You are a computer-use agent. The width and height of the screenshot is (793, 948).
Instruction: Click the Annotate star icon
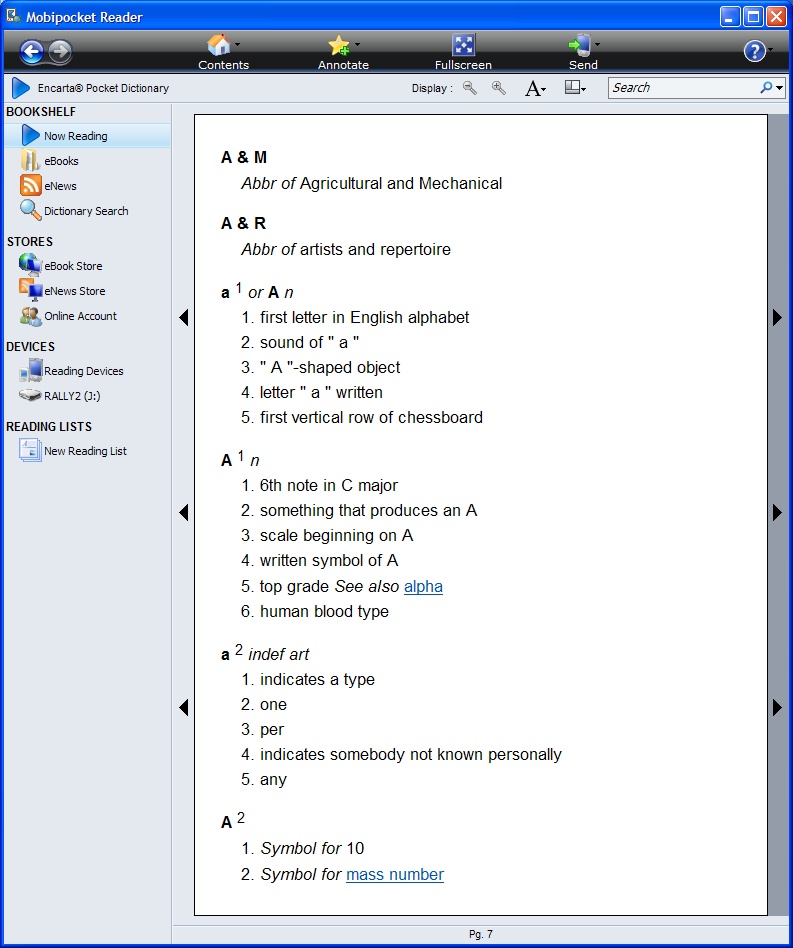coord(338,45)
